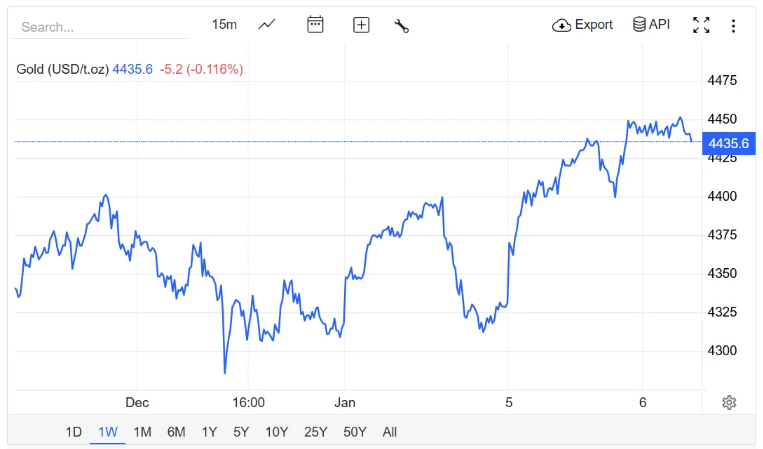Open the three-dot more options menu

click(x=733, y=25)
